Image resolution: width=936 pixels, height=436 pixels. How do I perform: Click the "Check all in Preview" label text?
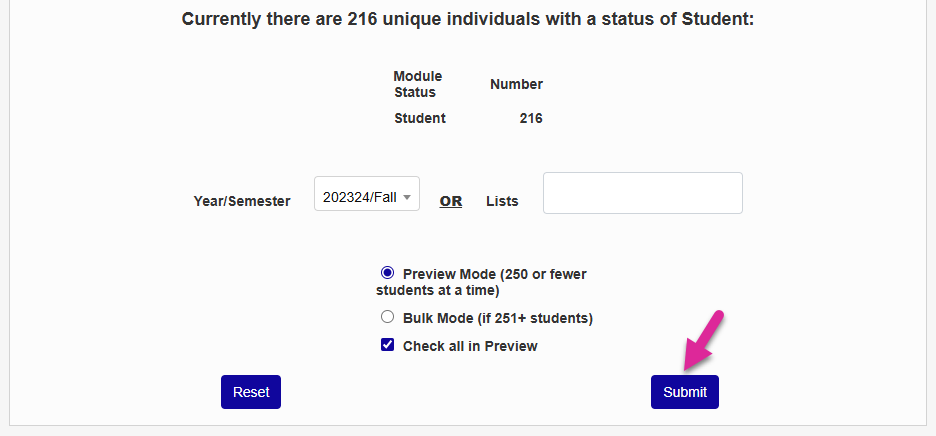(470, 346)
